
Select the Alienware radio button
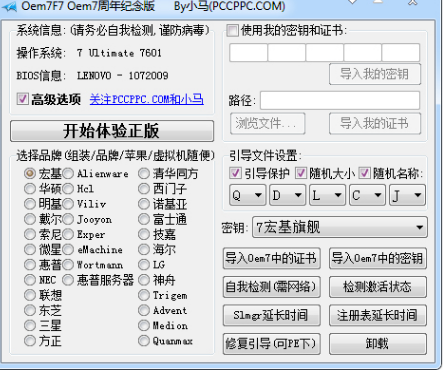pos(68,173)
